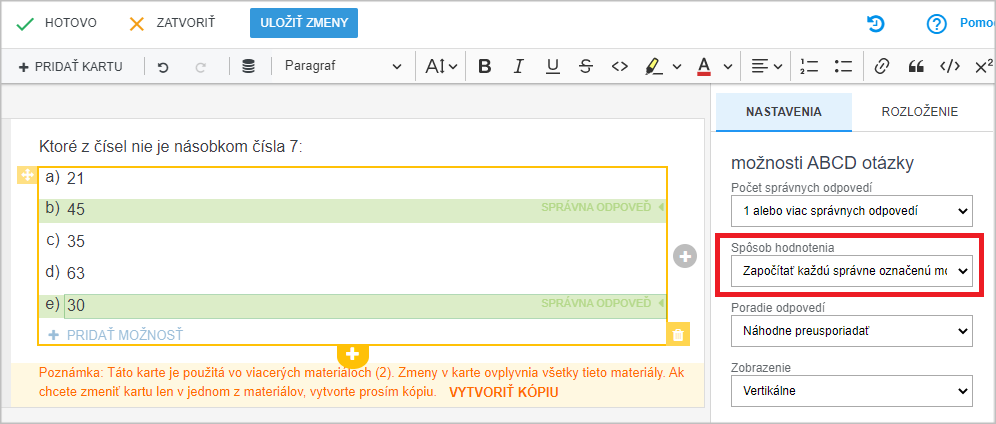Screen dimensions: 996x424
Task: Apply inline code formatting
Action: click(619, 66)
